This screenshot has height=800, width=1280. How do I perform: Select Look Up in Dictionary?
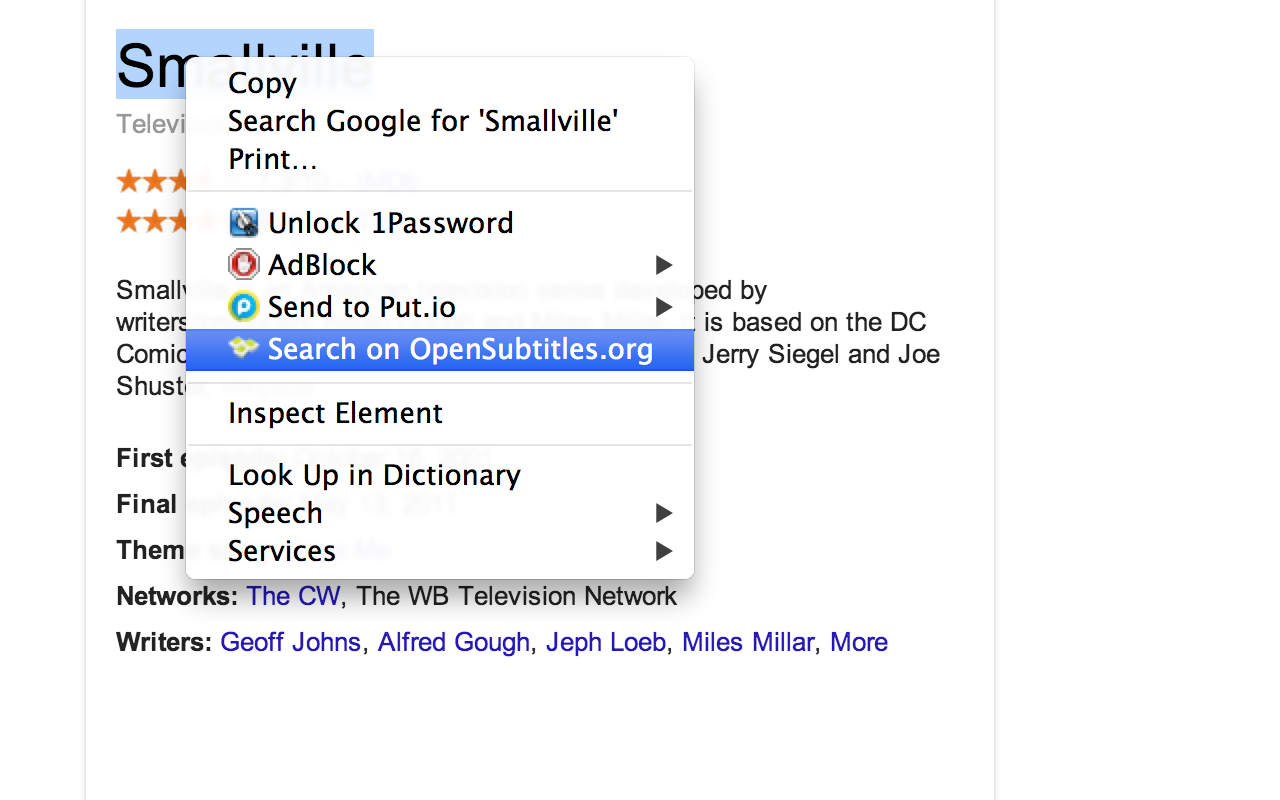click(440, 475)
